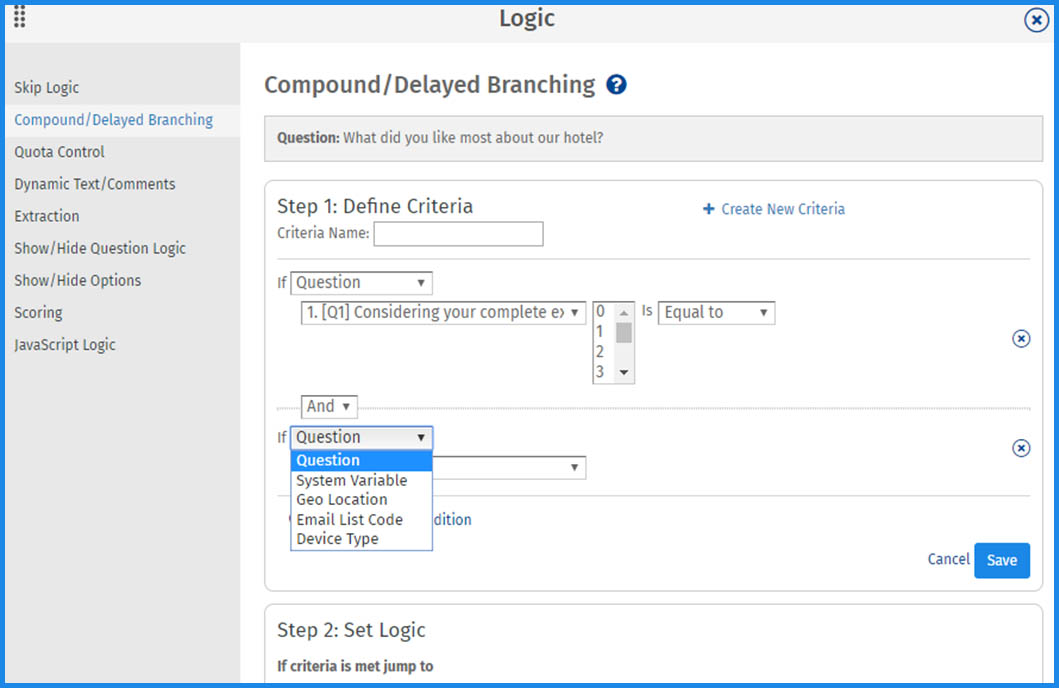
Task: Switch to Skip Logic section
Action: point(46,87)
